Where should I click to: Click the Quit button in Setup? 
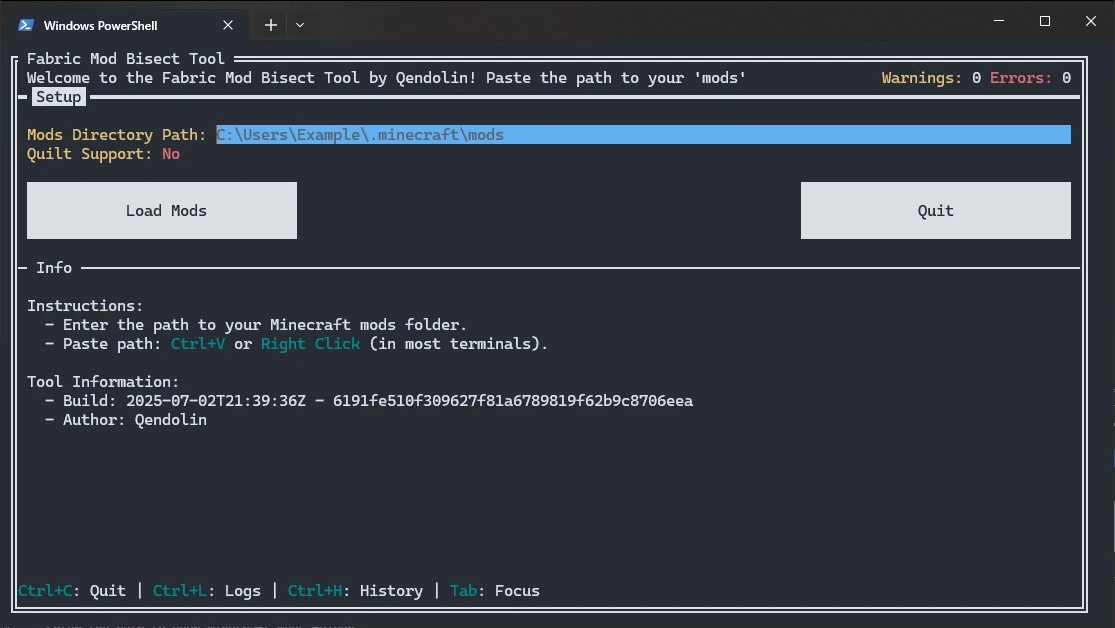(x=935, y=211)
